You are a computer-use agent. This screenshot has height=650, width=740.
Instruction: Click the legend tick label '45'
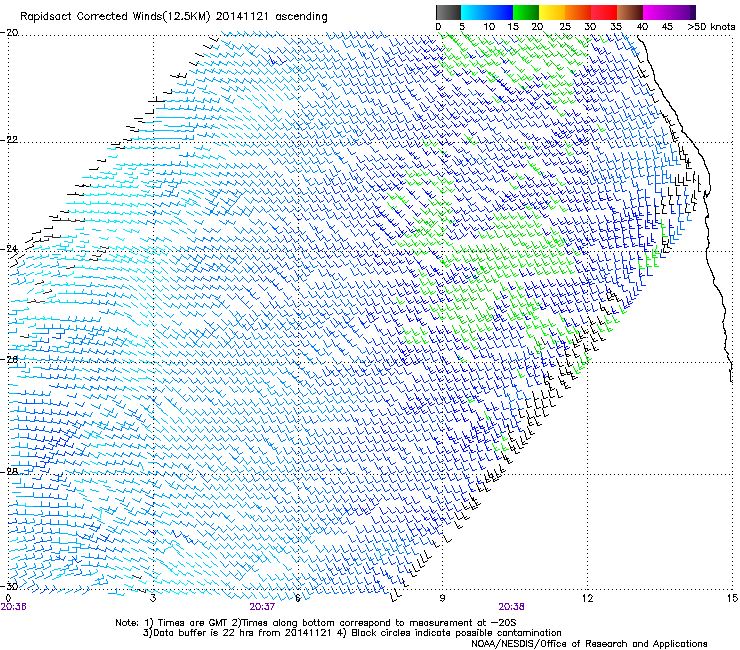(667, 27)
